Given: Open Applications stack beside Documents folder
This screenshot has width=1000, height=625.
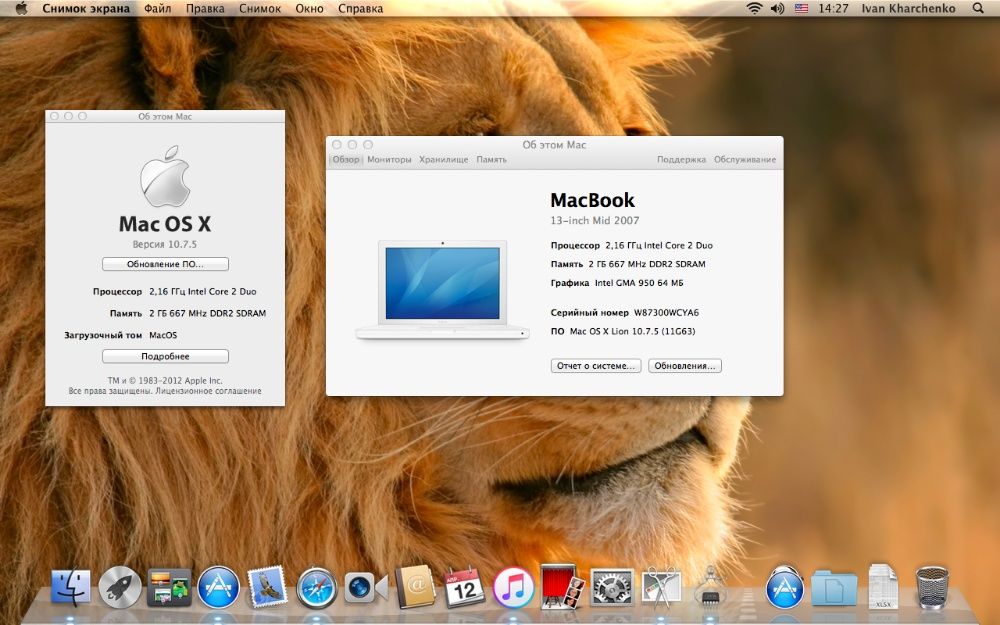Looking at the screenshot, I should click(x=784, y=587).
